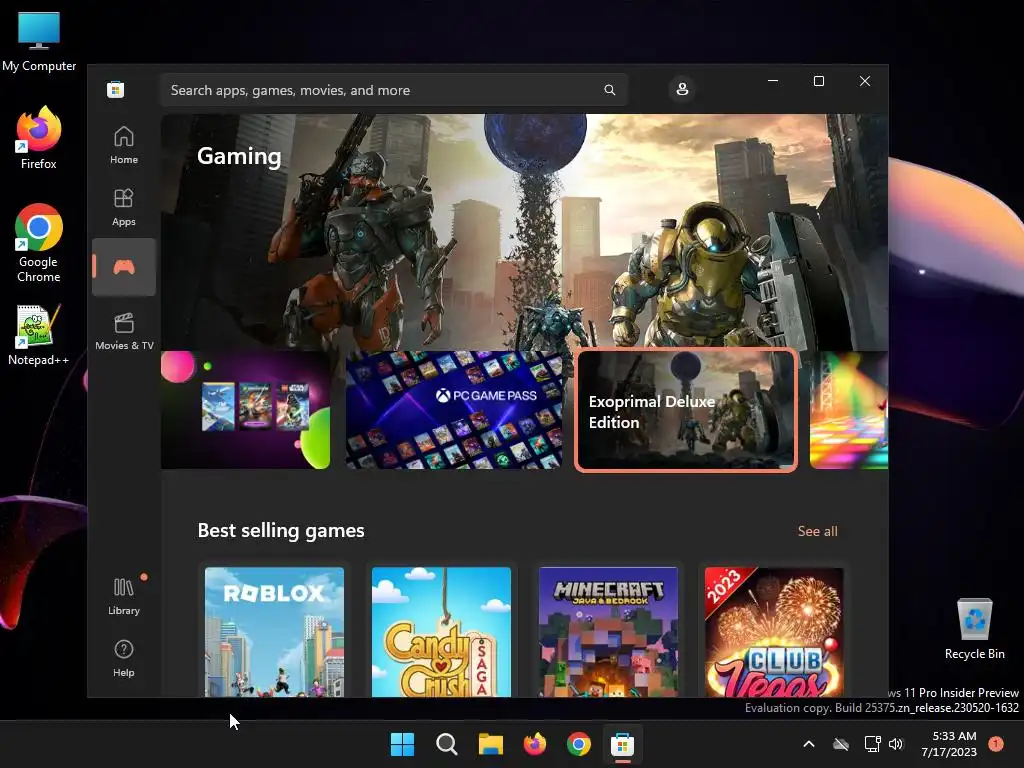Open the Library in Store sidebar
The height and width of the screenshot is (768, 1024).
pos(123,596)
